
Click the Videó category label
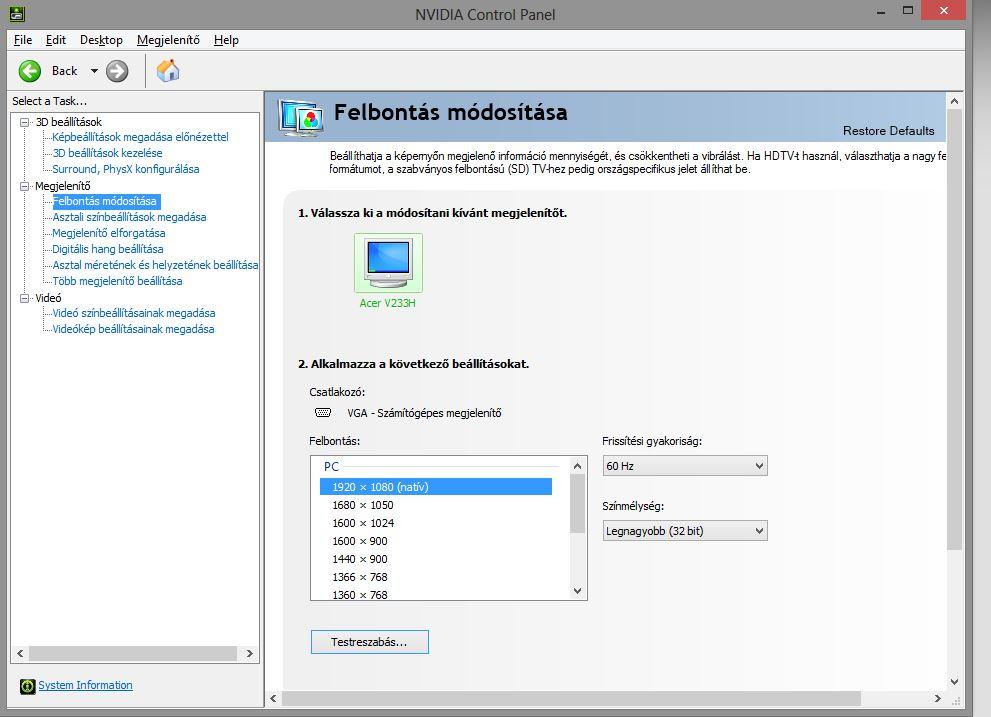pyautogui.click(x=48, y=298)
